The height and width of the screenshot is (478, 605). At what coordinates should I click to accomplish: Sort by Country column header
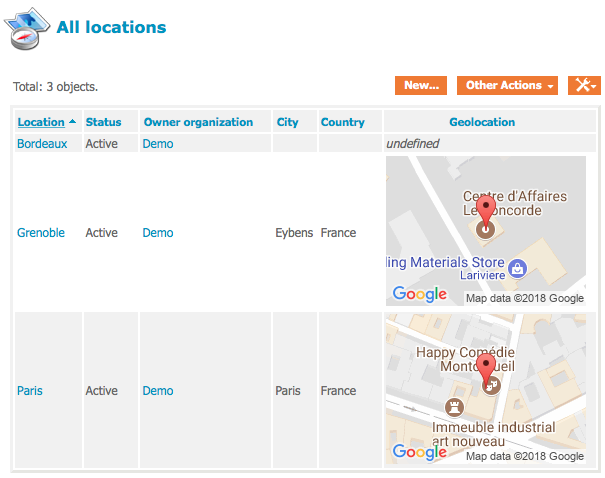click(342, 122)
